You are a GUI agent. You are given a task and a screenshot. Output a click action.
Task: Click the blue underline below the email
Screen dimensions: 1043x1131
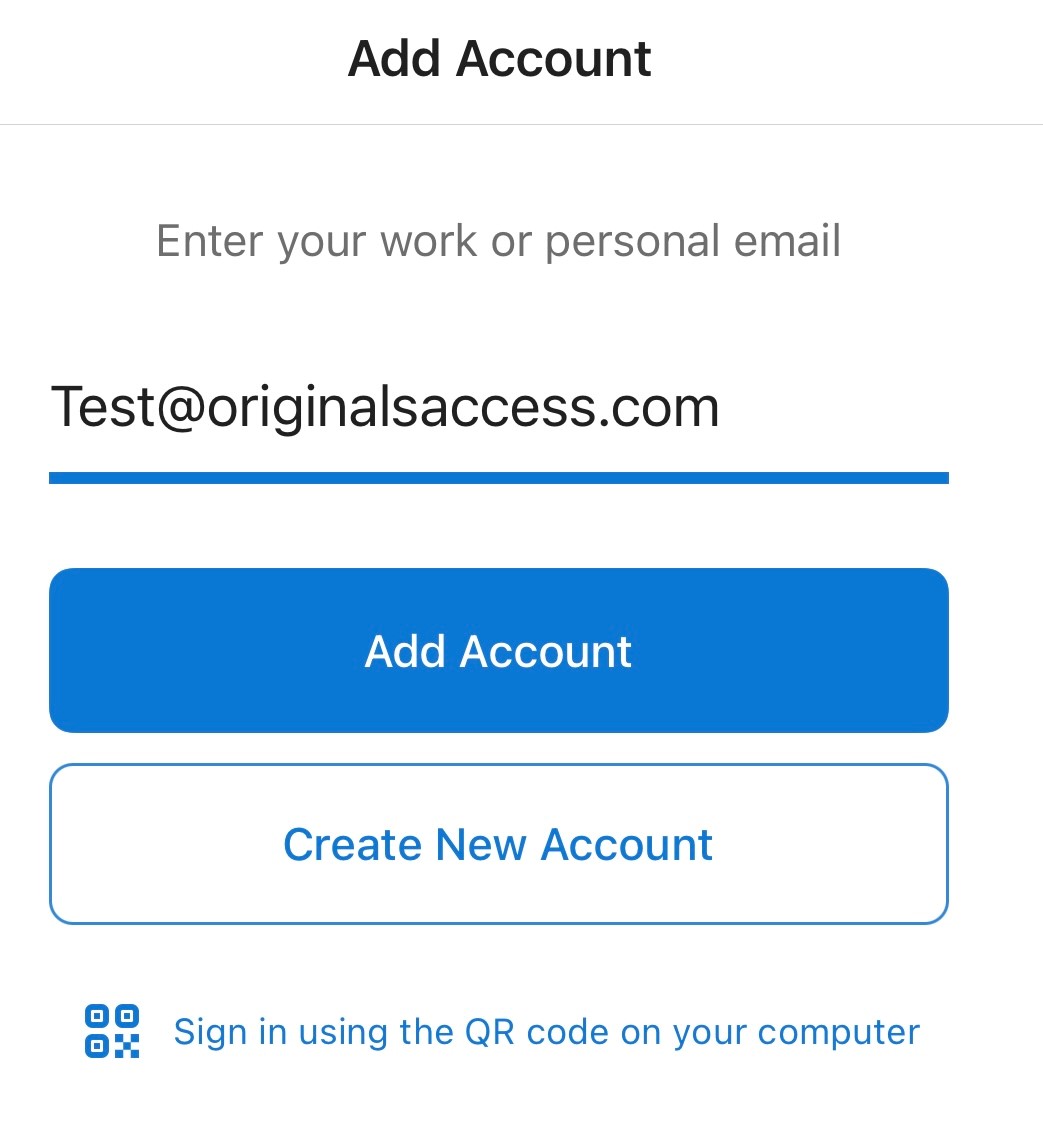(498, 478)
